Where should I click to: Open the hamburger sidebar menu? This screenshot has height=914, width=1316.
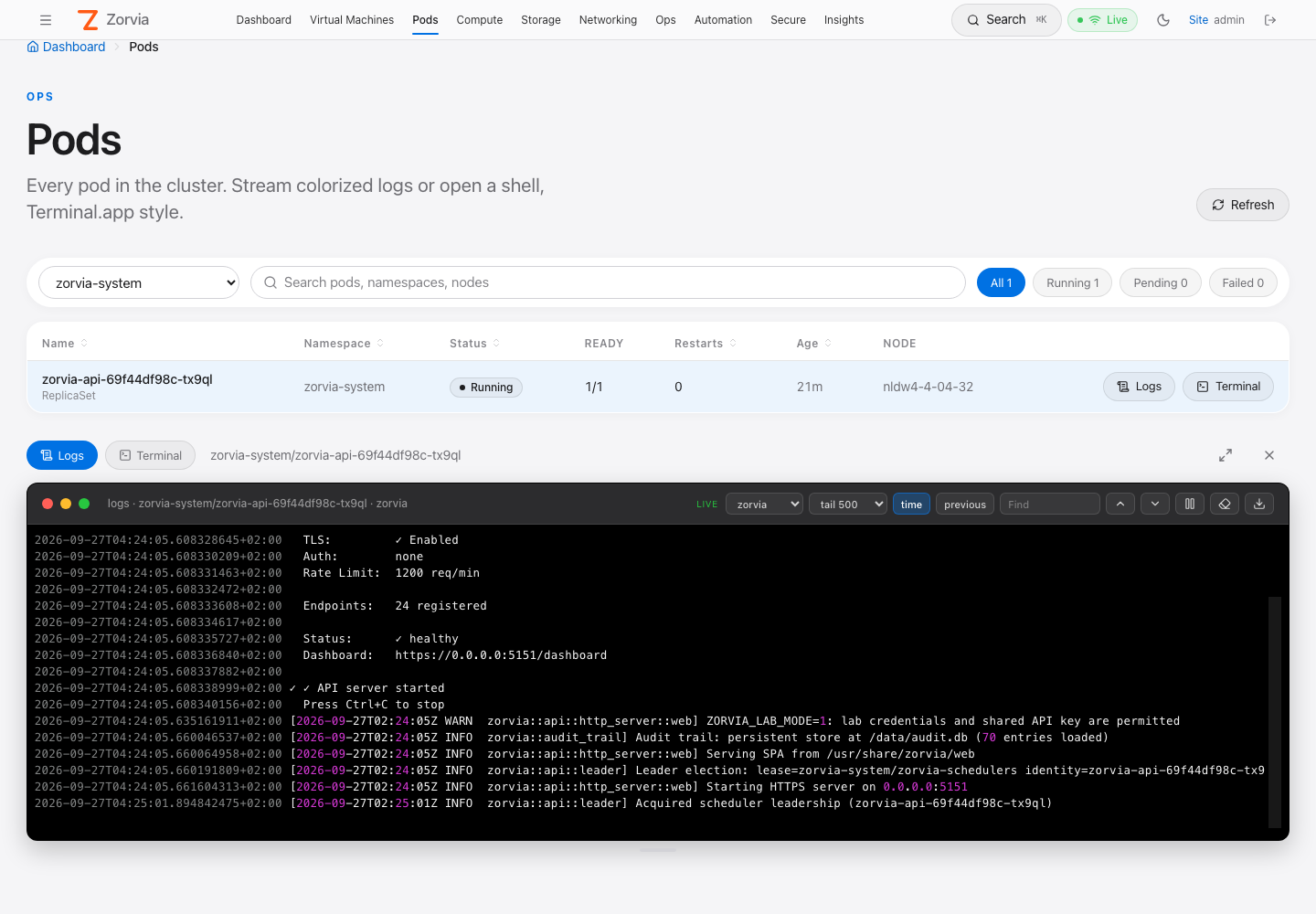[46, 20]
